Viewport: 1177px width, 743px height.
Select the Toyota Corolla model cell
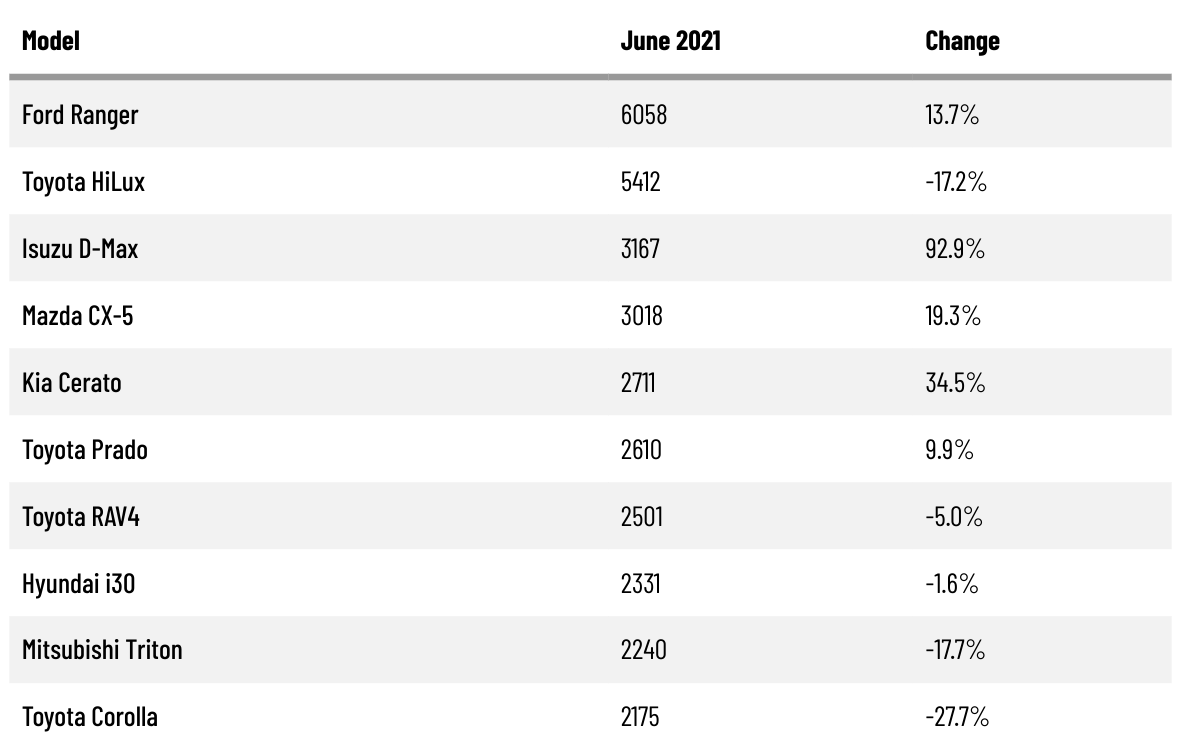tap(90, 718)
